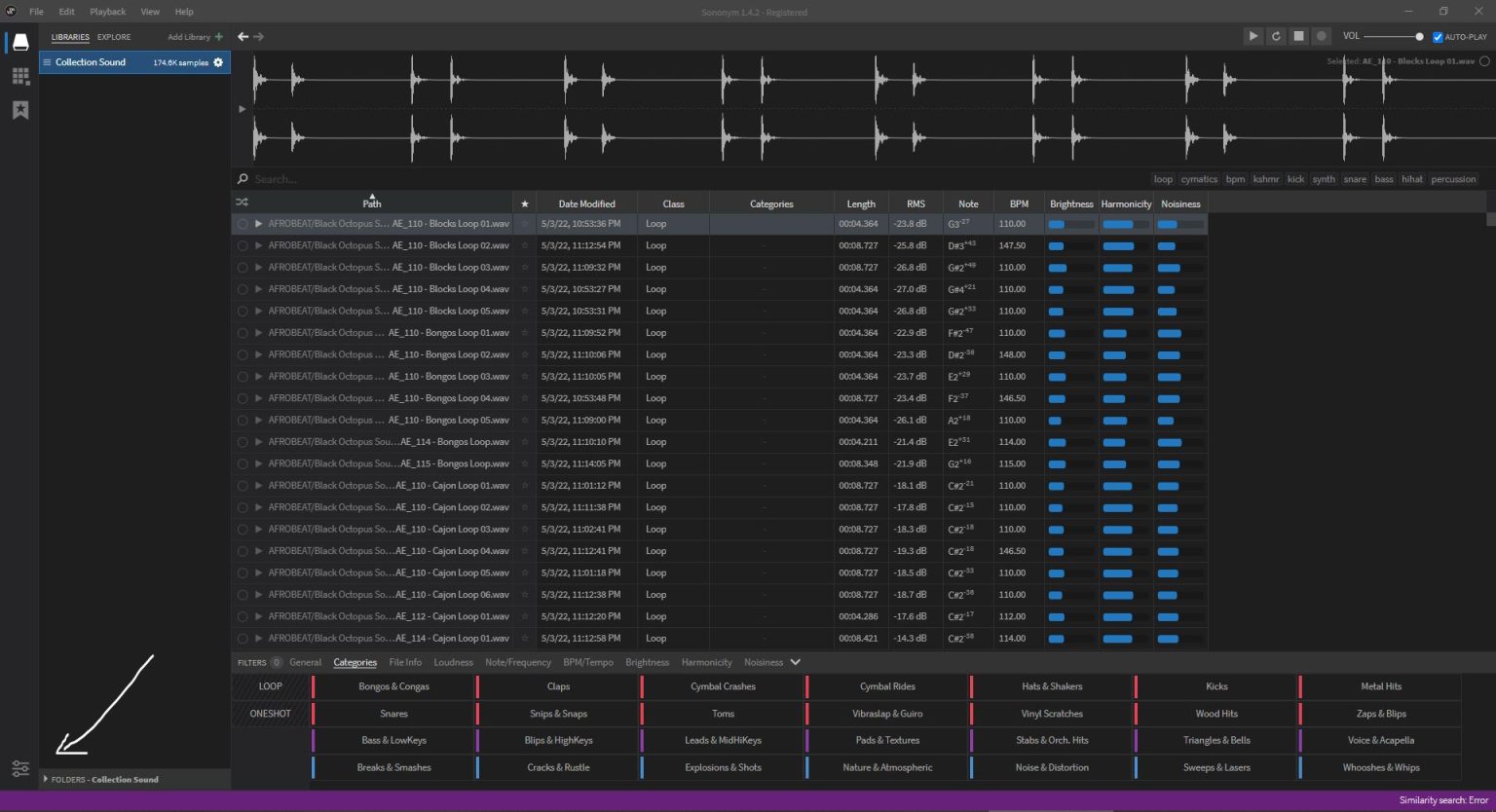
Task: Select the Whooshes & Whips category
Action: coord(1381,767)
